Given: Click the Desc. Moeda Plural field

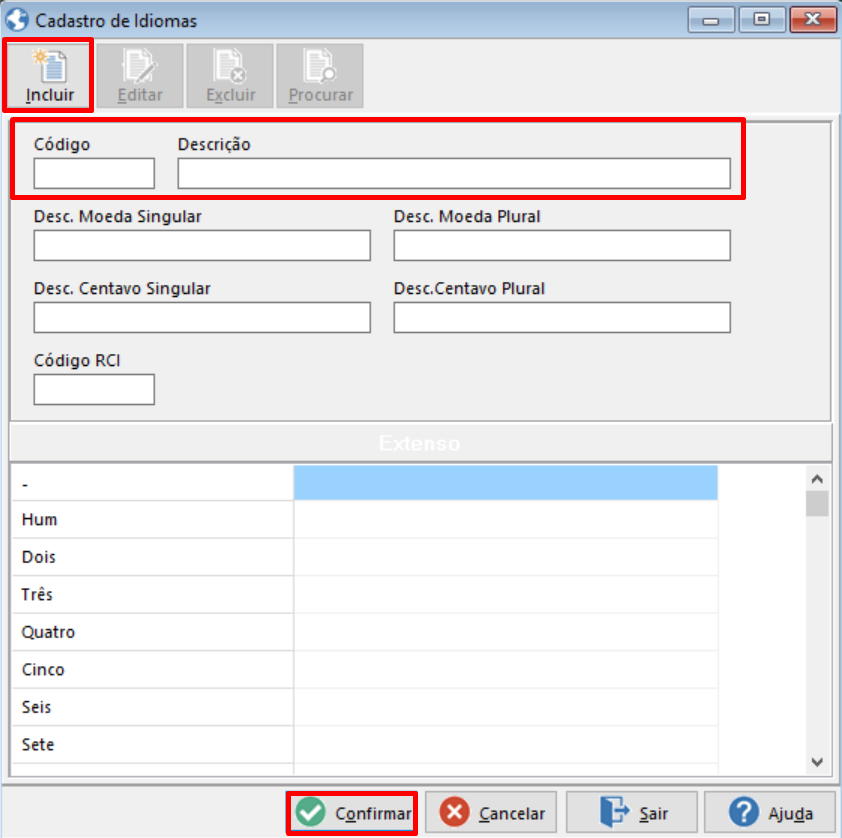Looking at the screenshot, I should click(562, 245).
